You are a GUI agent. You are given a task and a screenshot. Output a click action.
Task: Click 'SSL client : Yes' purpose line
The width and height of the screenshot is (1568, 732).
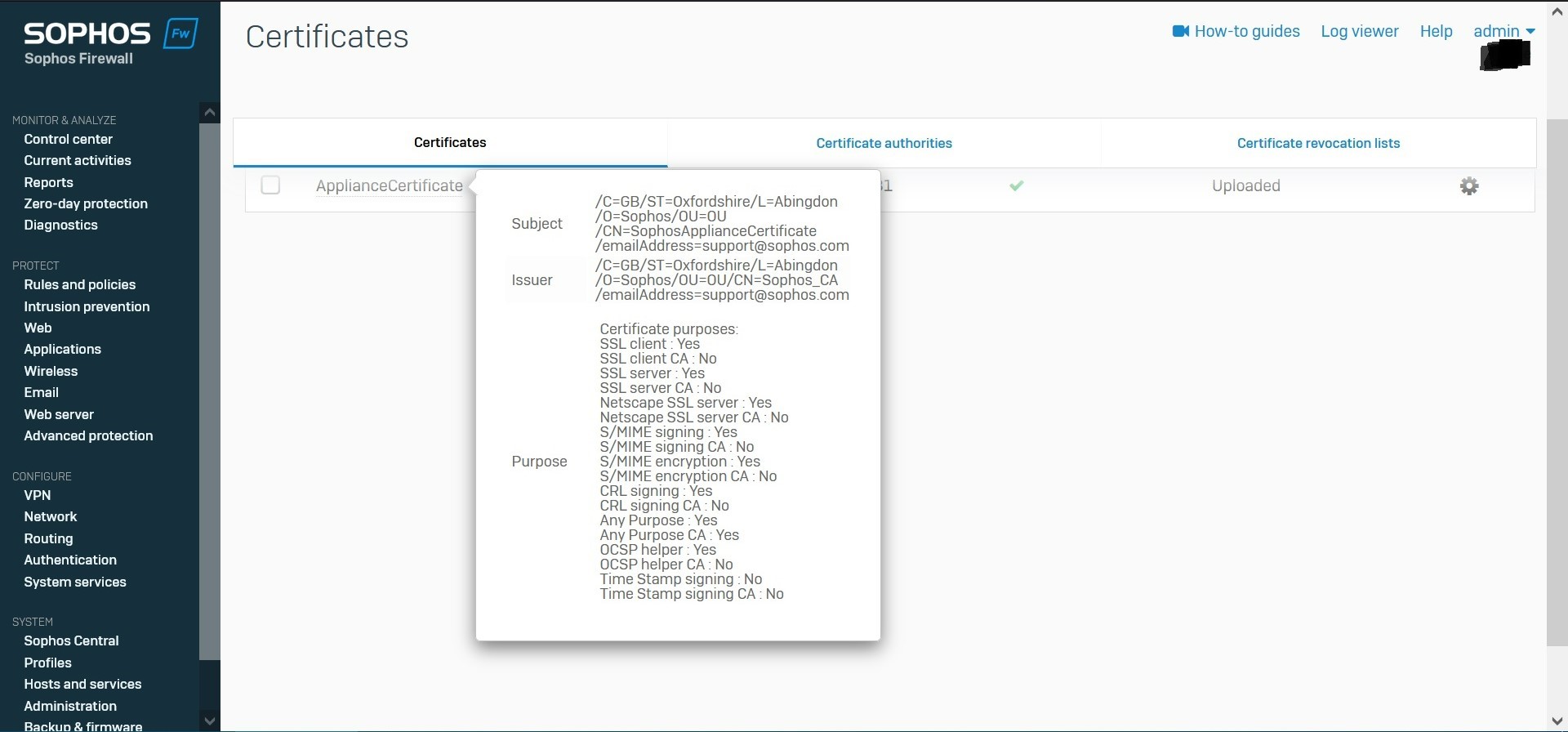tap(650, 343)
